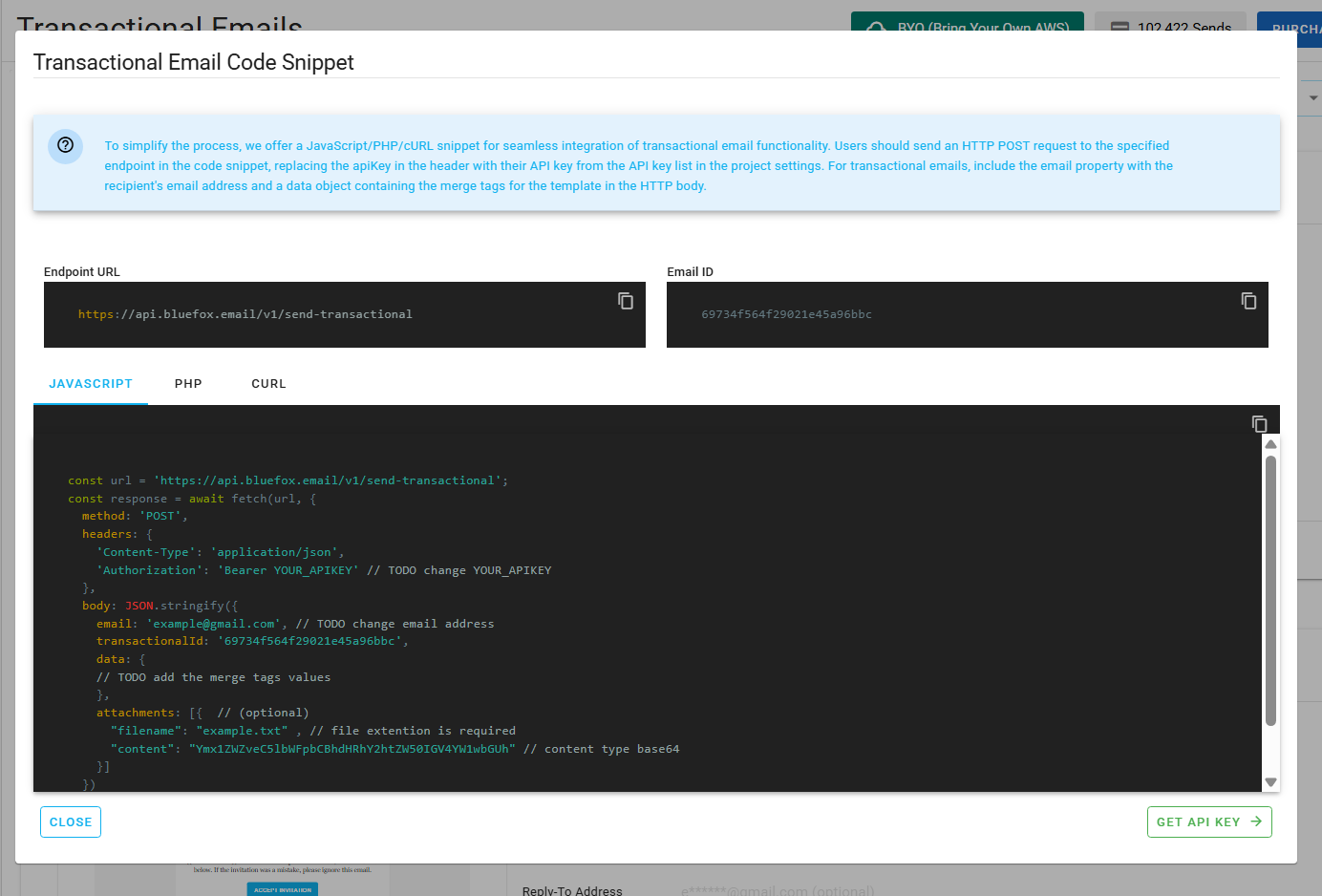Viewport: 1322px width, 896px height.
Task: Click the BYO (Bring Your Own AWS) cloud icon
Action: click(875, 29)
